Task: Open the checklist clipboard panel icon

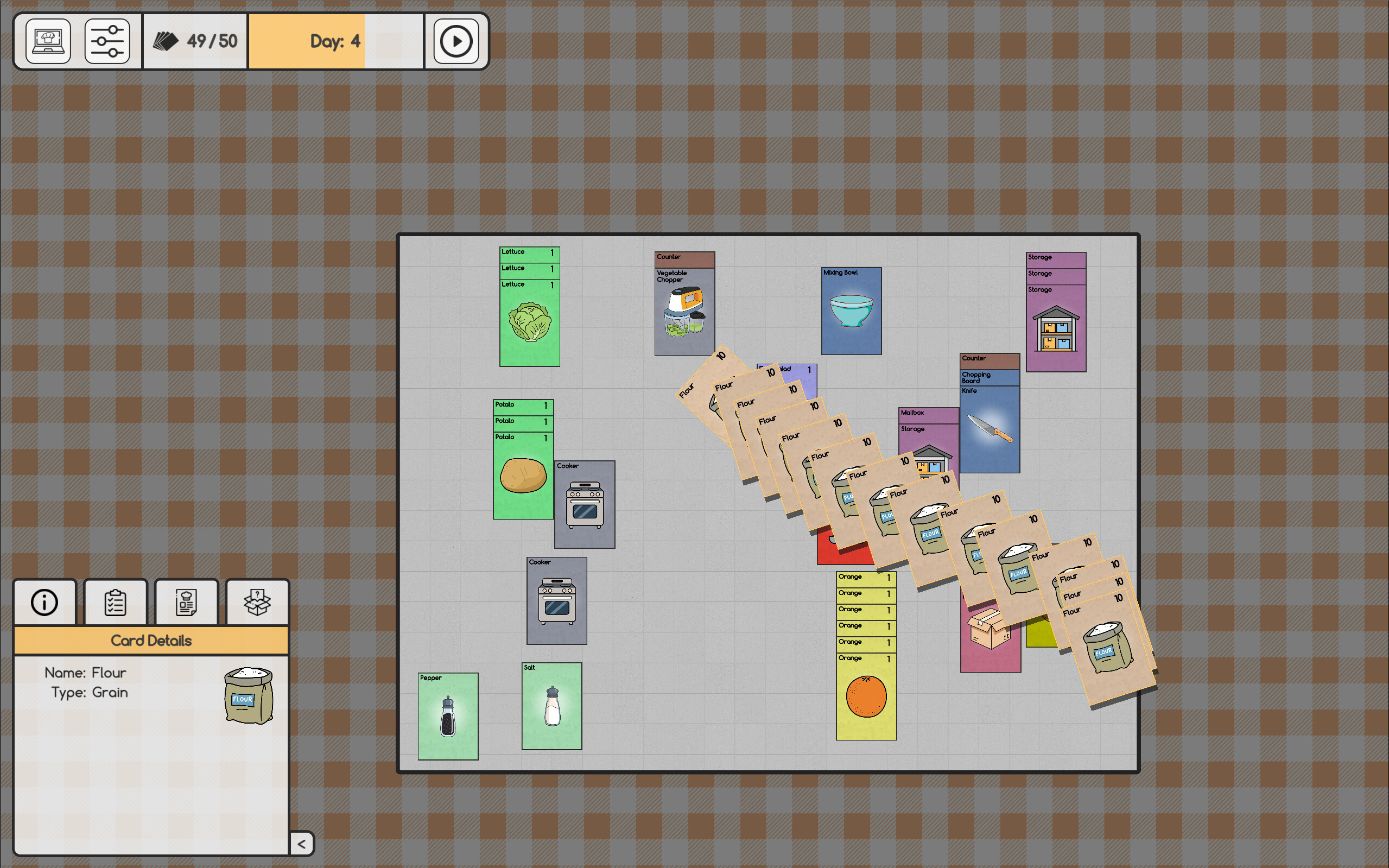Action: point(116,602)
